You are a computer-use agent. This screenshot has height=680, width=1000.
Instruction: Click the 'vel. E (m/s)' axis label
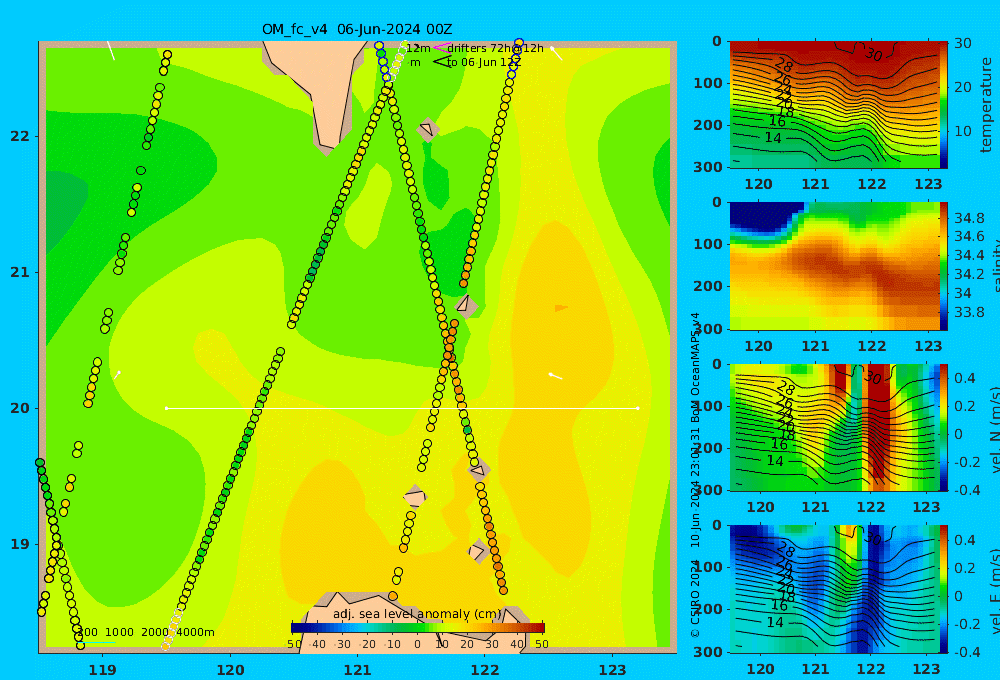coord(994,591)
